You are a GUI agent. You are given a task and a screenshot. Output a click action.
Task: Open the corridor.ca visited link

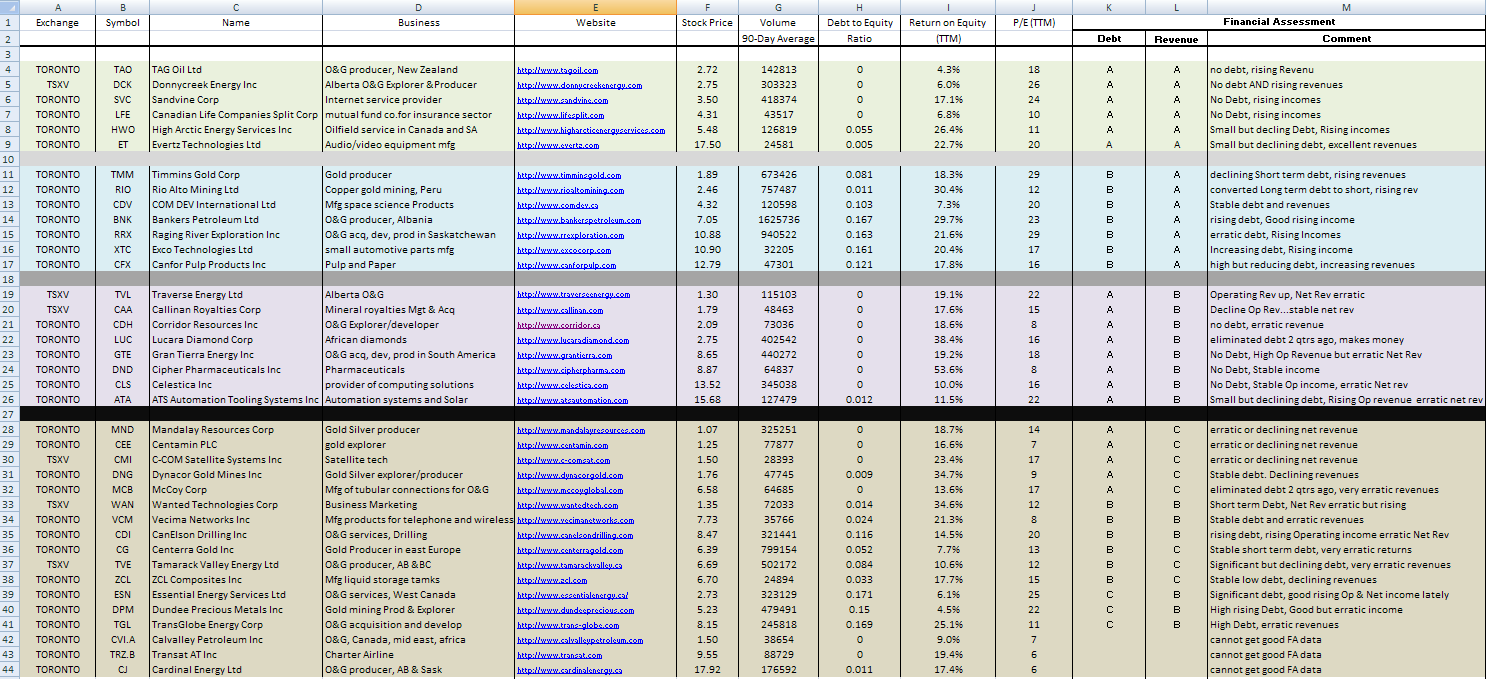point(559,325)
